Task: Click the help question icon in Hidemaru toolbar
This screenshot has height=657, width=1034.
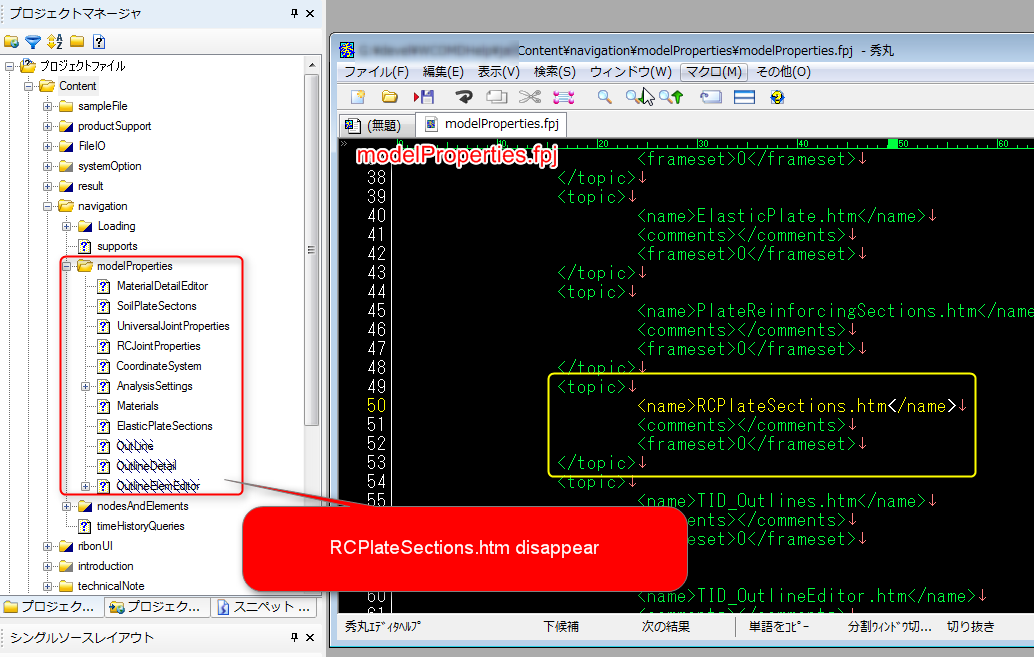Action: [x=777, y=97]
